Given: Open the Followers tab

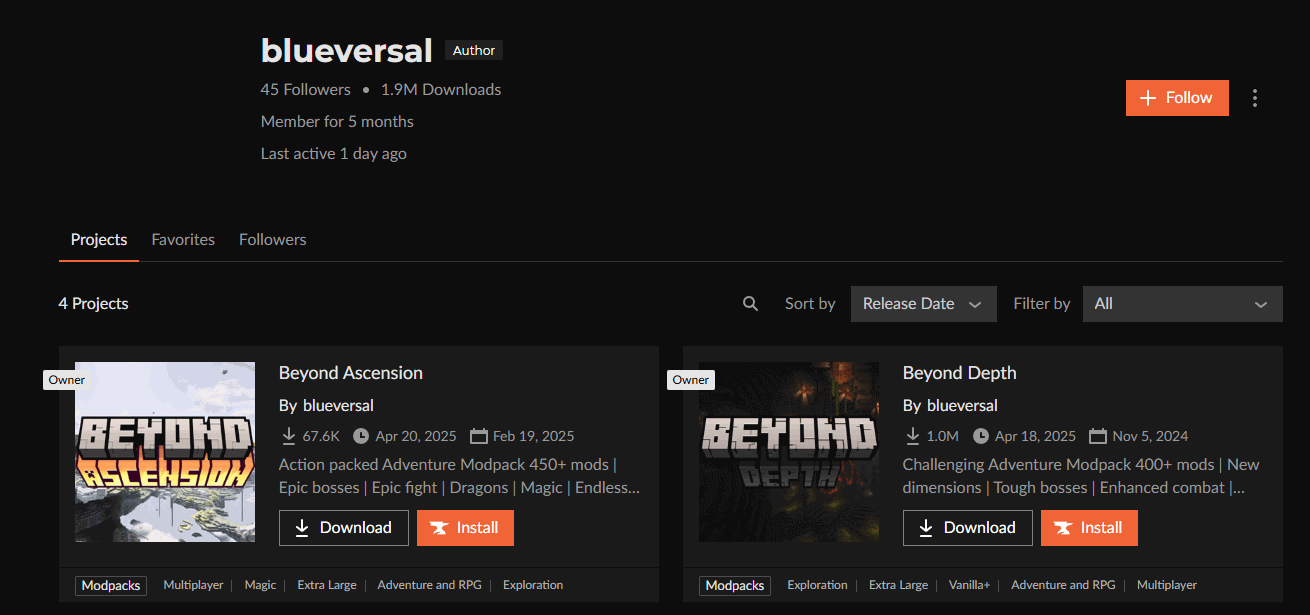Looking at the screenshot, I should tap(272, 240).
